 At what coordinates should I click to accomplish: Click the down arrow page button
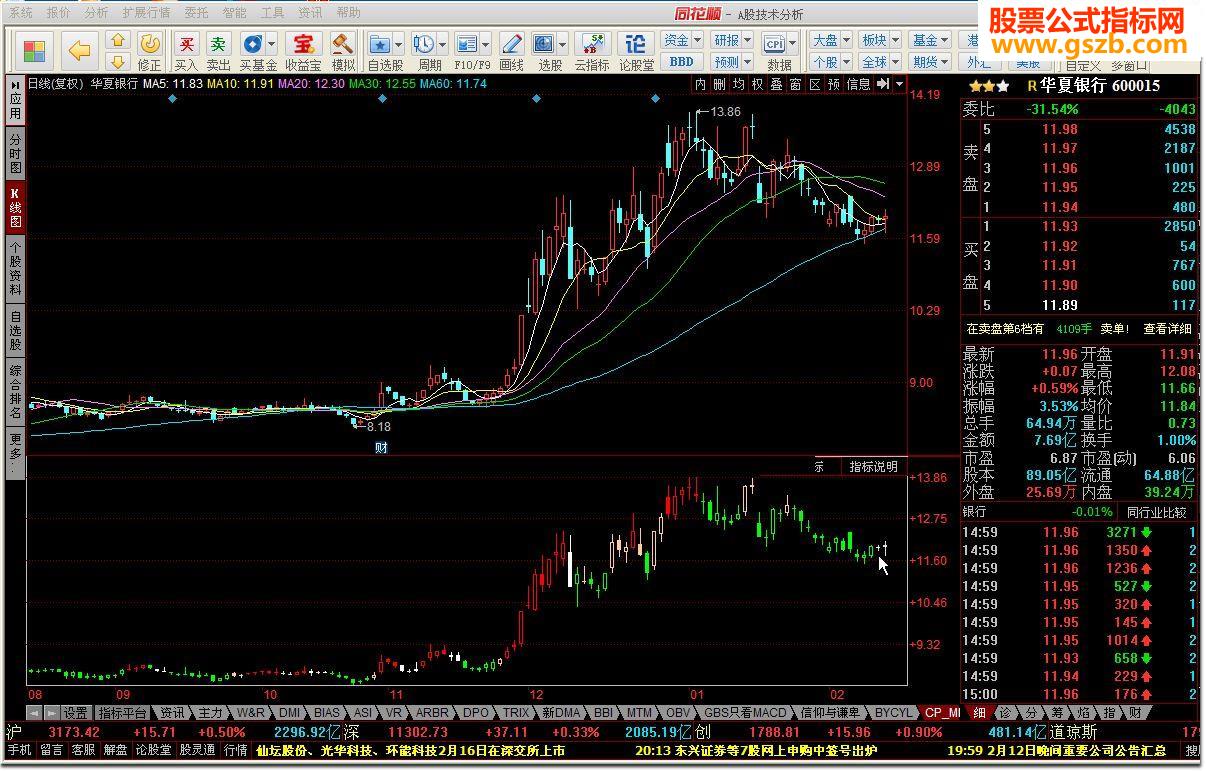pos(118,61)
